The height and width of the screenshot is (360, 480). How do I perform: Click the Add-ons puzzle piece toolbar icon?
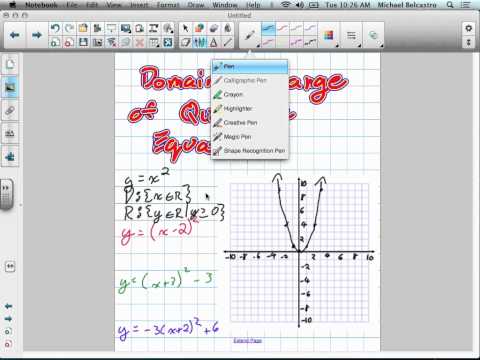coord(97,28)
